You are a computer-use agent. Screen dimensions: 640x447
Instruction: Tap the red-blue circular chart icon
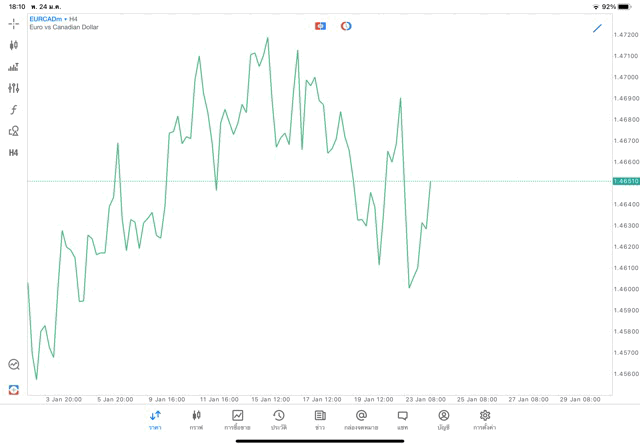click(346, 26)
